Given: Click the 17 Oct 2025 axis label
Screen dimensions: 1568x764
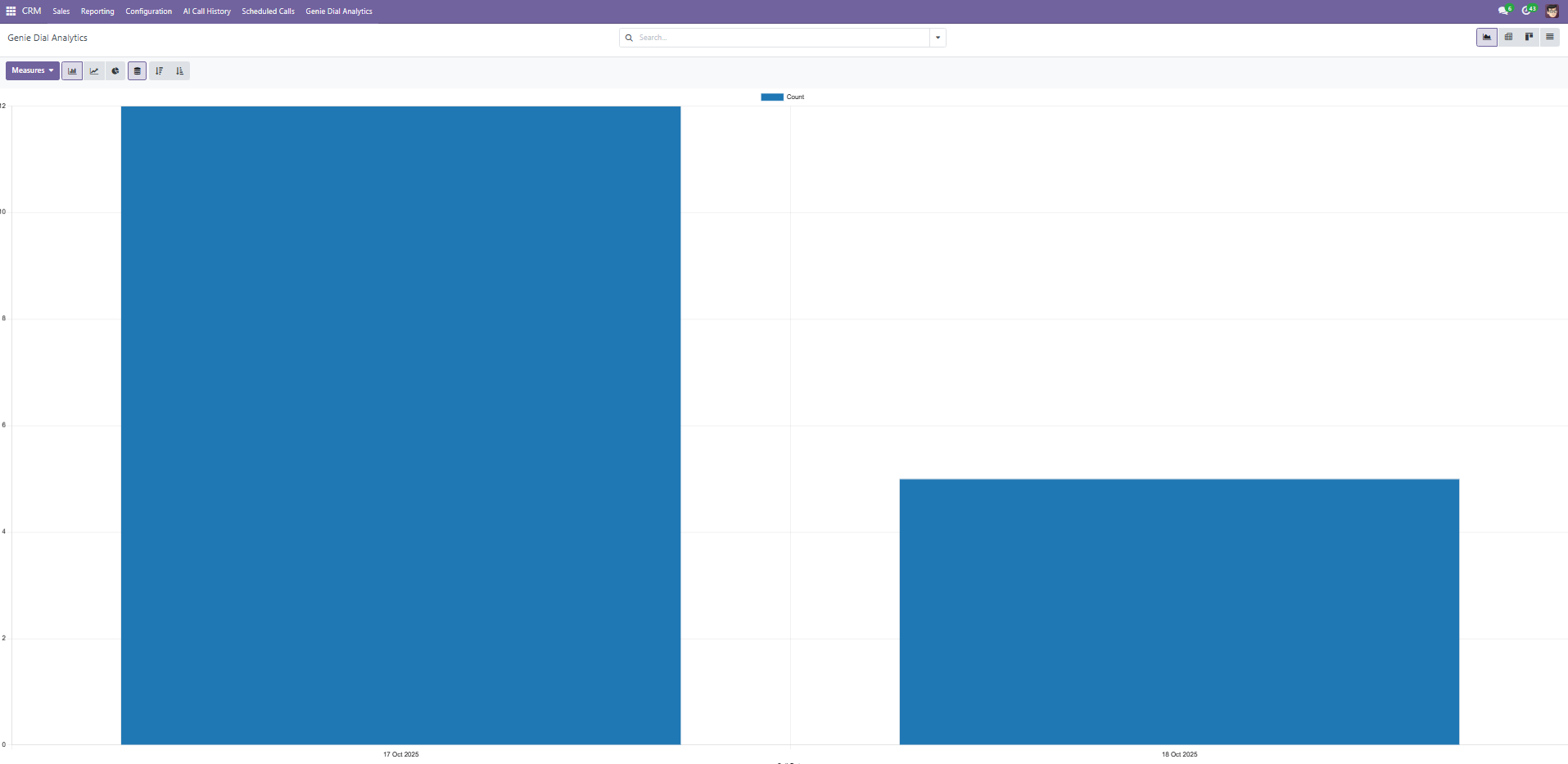Looking at the screenshot, I should click(x=401, y=754).
